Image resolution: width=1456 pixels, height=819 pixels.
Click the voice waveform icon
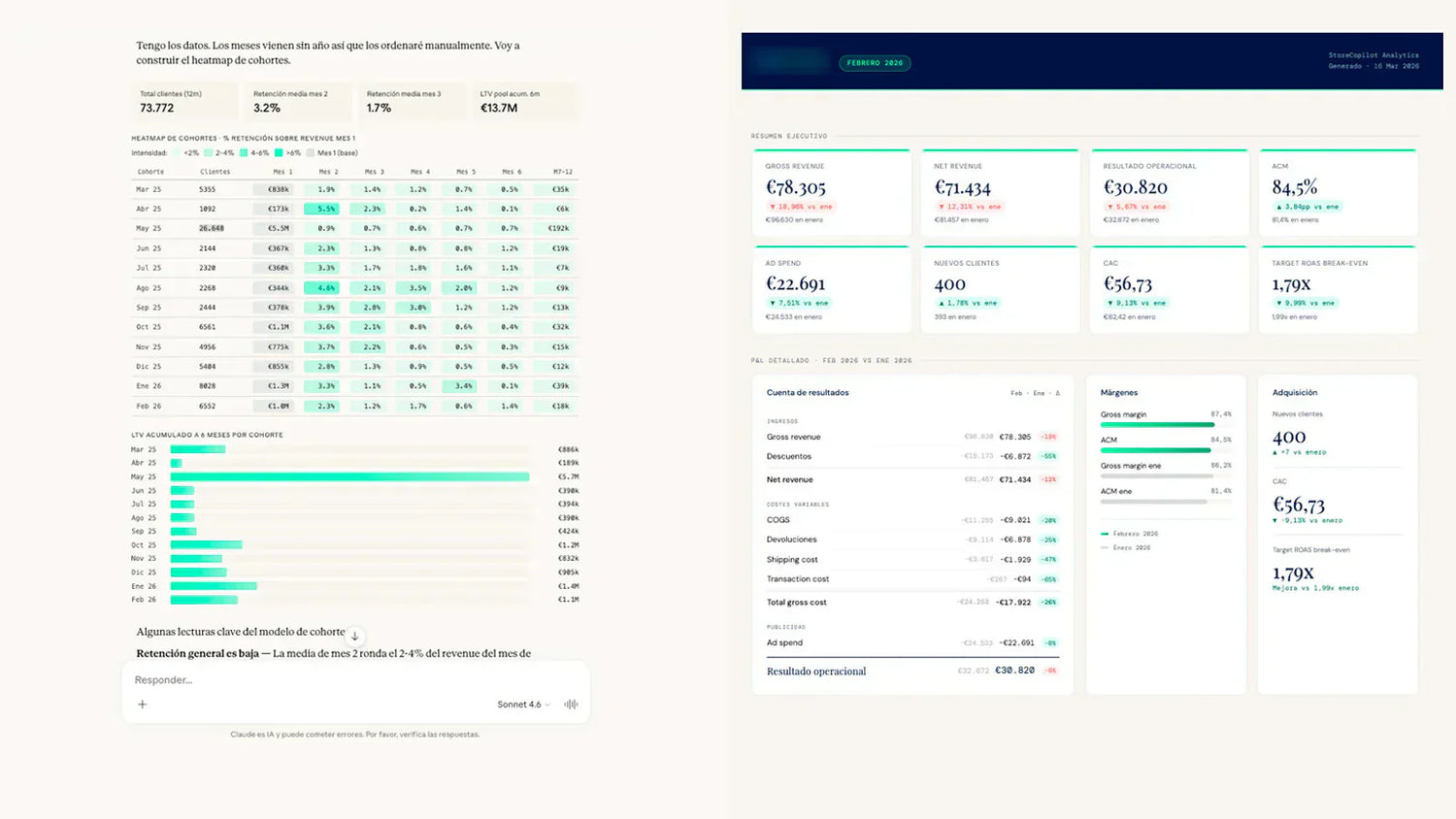pos(571,704)
